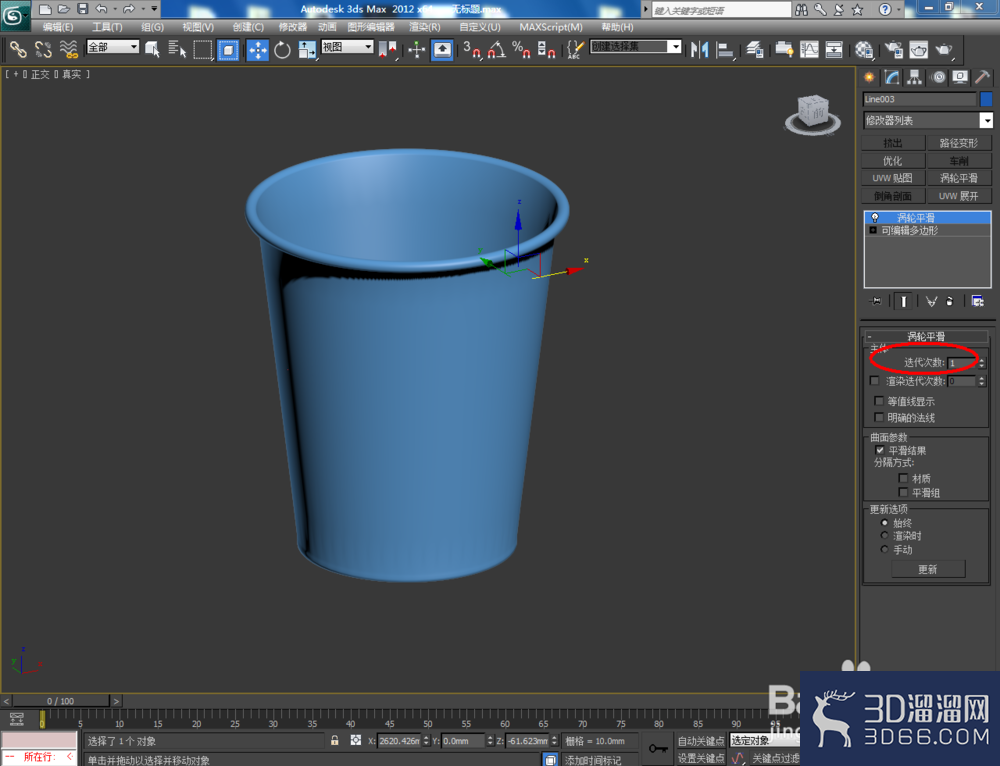Viewport: 1000px width, 766px height.
Task: Switch to the Hierarchy command panel tab
Action: pyautogui.click(x=915, y=77)
